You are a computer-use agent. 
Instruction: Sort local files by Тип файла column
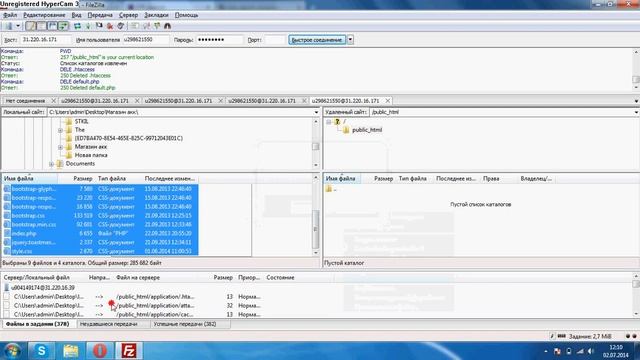coord(118,178)
